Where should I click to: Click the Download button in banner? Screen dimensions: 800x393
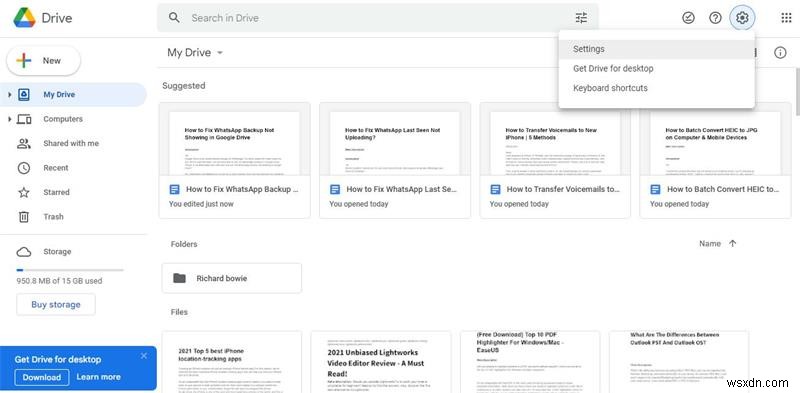click(x=41, y=377)
